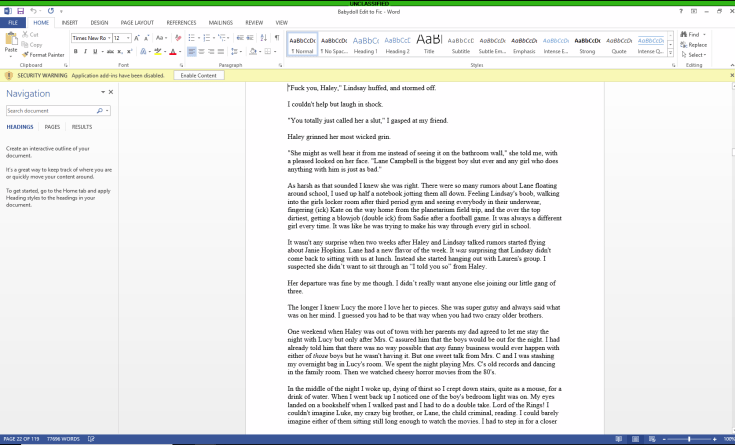Click the zoom slider in the status bar

click(x=690, y=439)
